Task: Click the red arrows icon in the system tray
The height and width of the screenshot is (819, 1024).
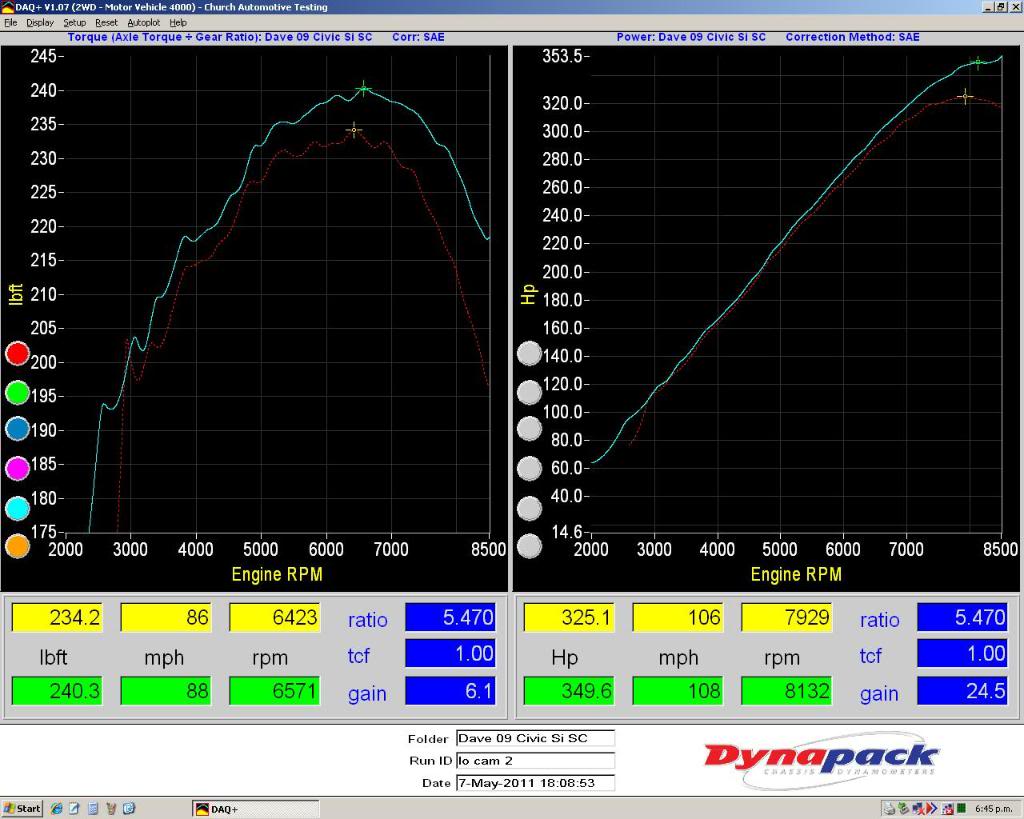Action: tap(930, 808)
